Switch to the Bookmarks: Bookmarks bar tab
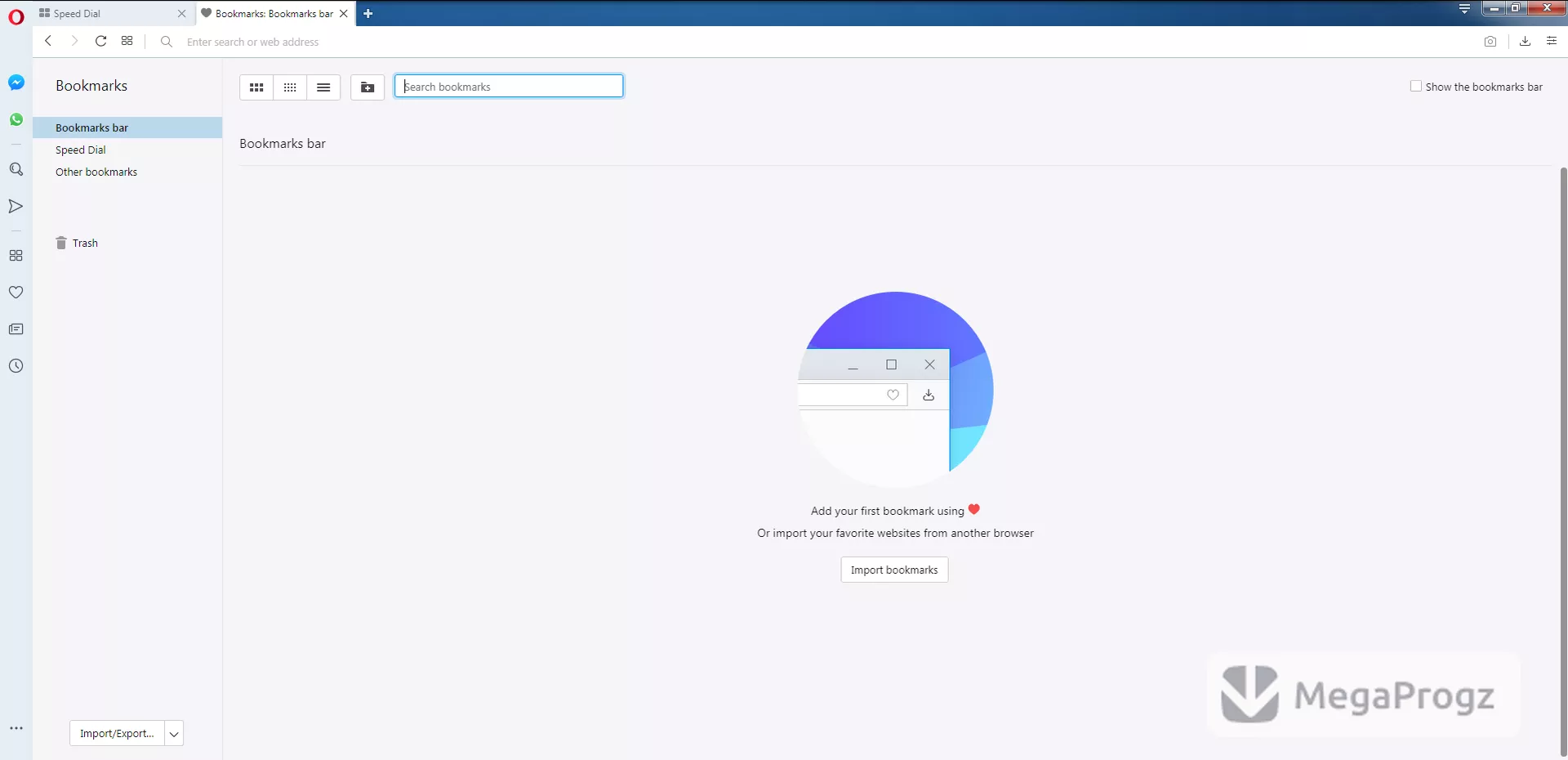The image size is (1568, 760). pos(274,14)
